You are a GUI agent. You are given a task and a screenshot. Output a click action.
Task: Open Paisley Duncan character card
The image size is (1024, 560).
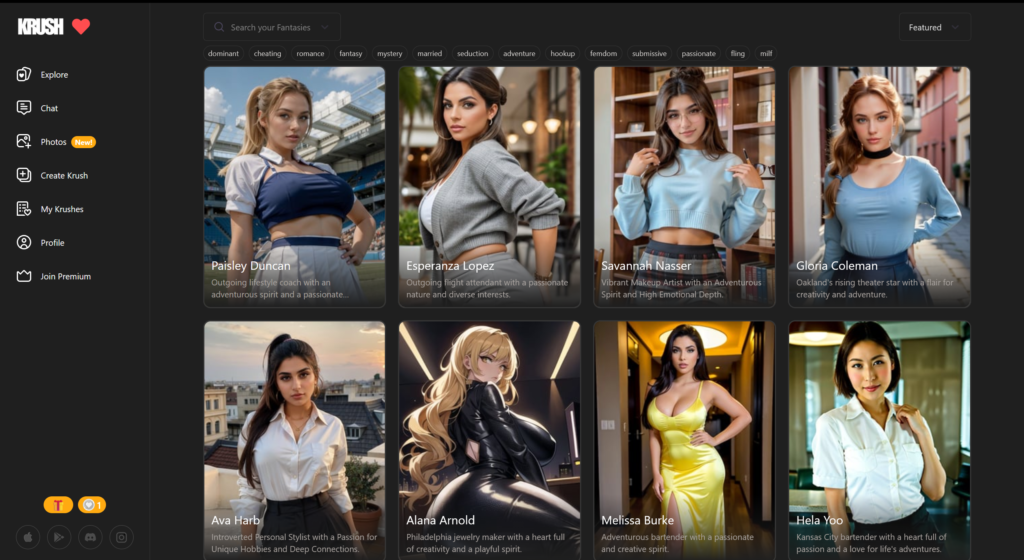click(x=295, y=187)
